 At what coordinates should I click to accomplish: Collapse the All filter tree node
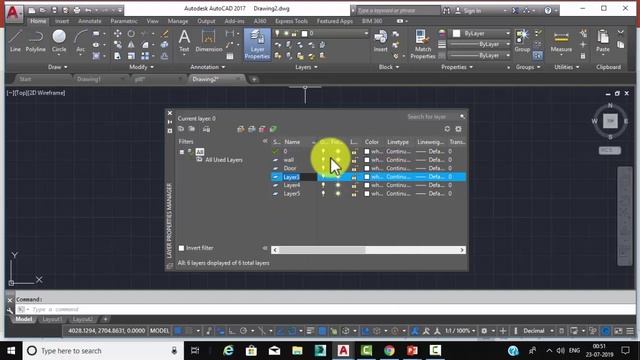(x=182, y=152)
